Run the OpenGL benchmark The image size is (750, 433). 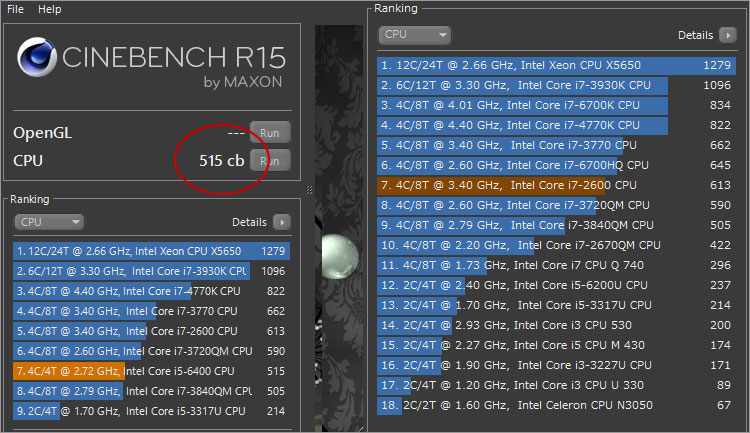[270, 133]
